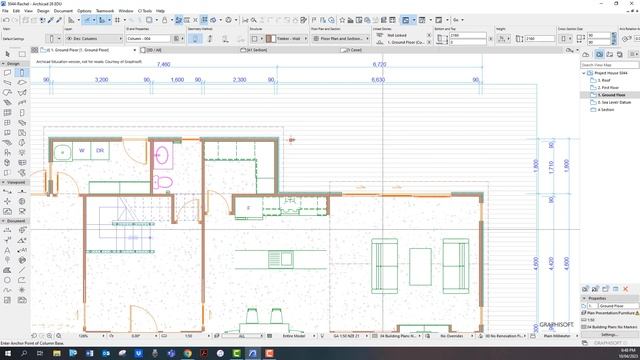Screen dimensions: 640x360
Task: Select 0. Sea Level Datum in the navigator
Action: pyautogui.click(x=614, y=102)
